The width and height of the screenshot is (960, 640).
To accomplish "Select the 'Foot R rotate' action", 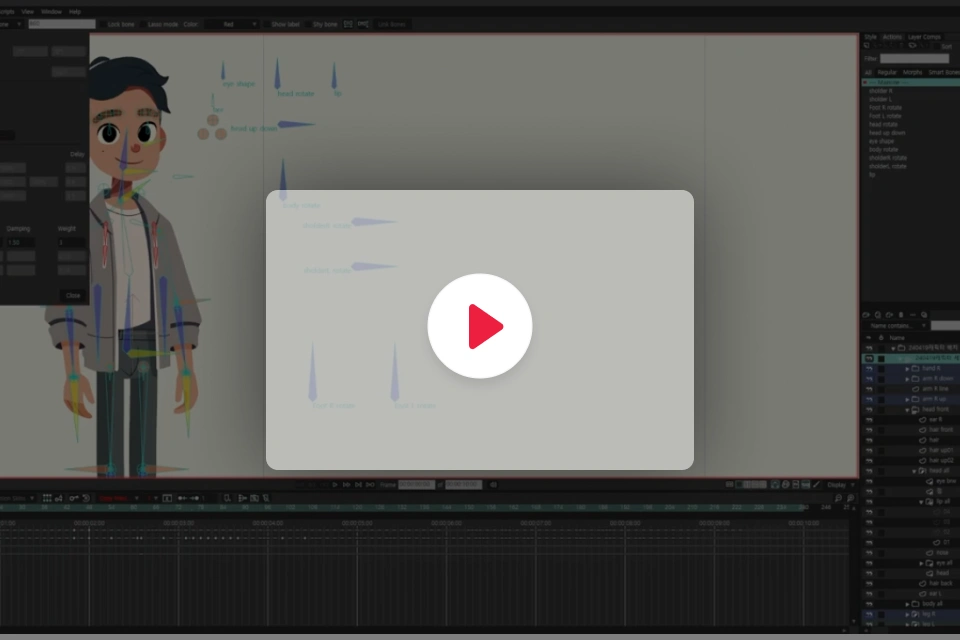I will tap(885, 108).
